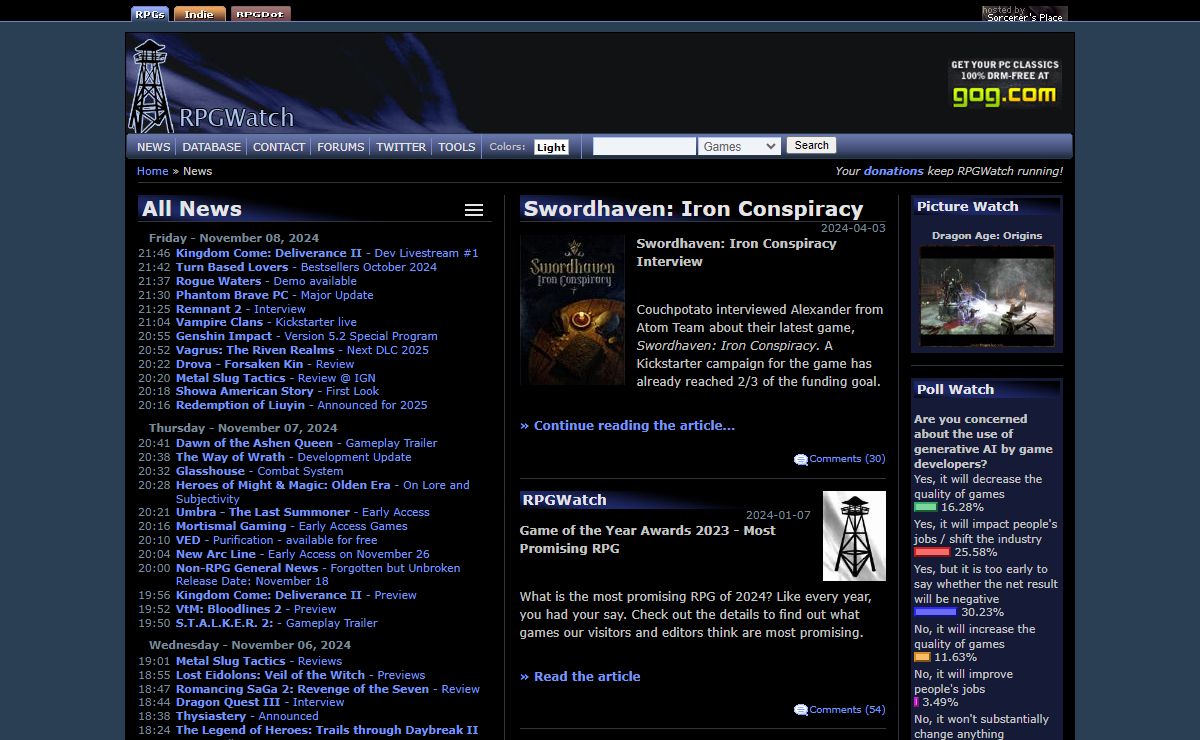Open the GOG.com banner advertisement
The image size is (1200, 740).
tap(1004, 83)
